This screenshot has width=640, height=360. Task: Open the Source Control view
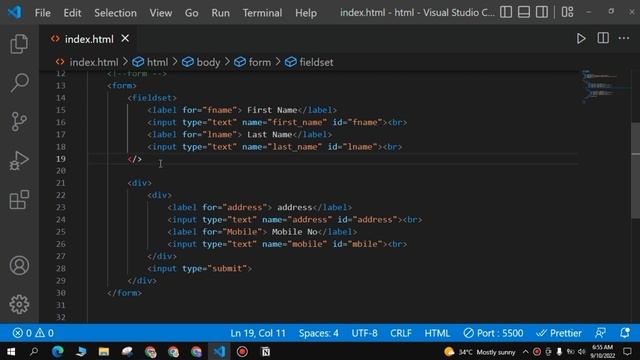click(19, 122)
